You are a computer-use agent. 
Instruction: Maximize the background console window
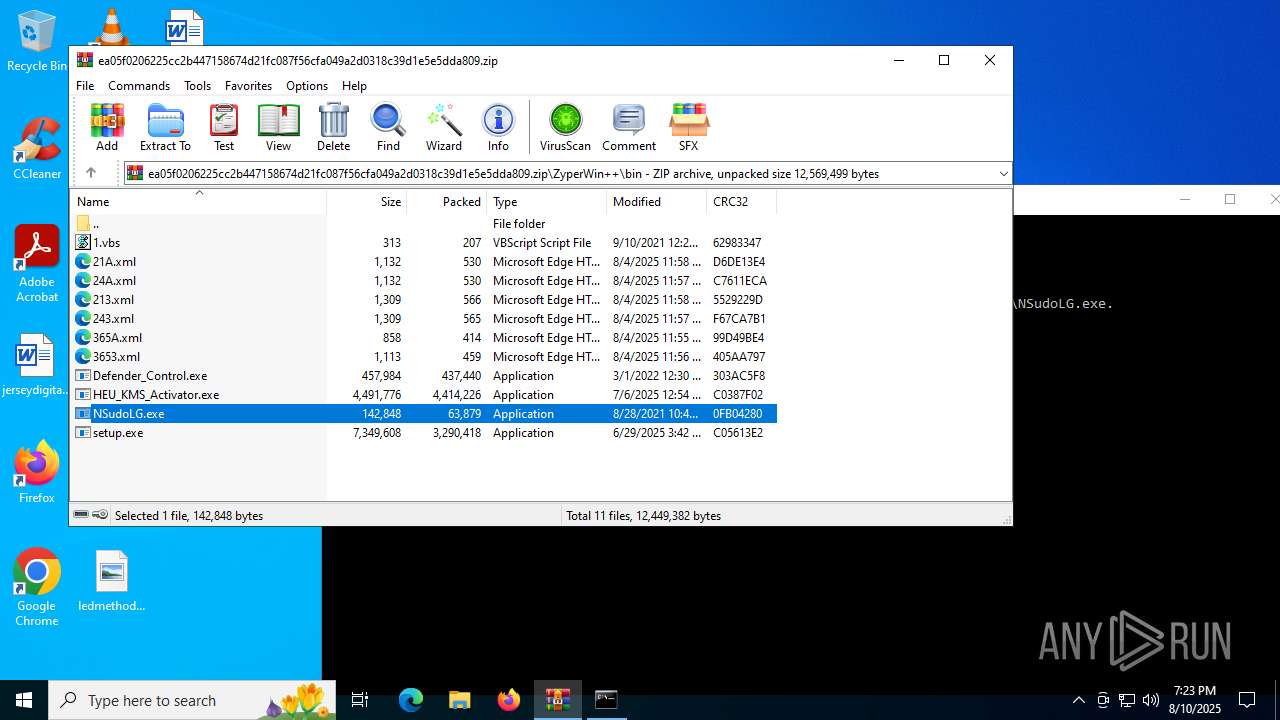tap(1230, 199)
